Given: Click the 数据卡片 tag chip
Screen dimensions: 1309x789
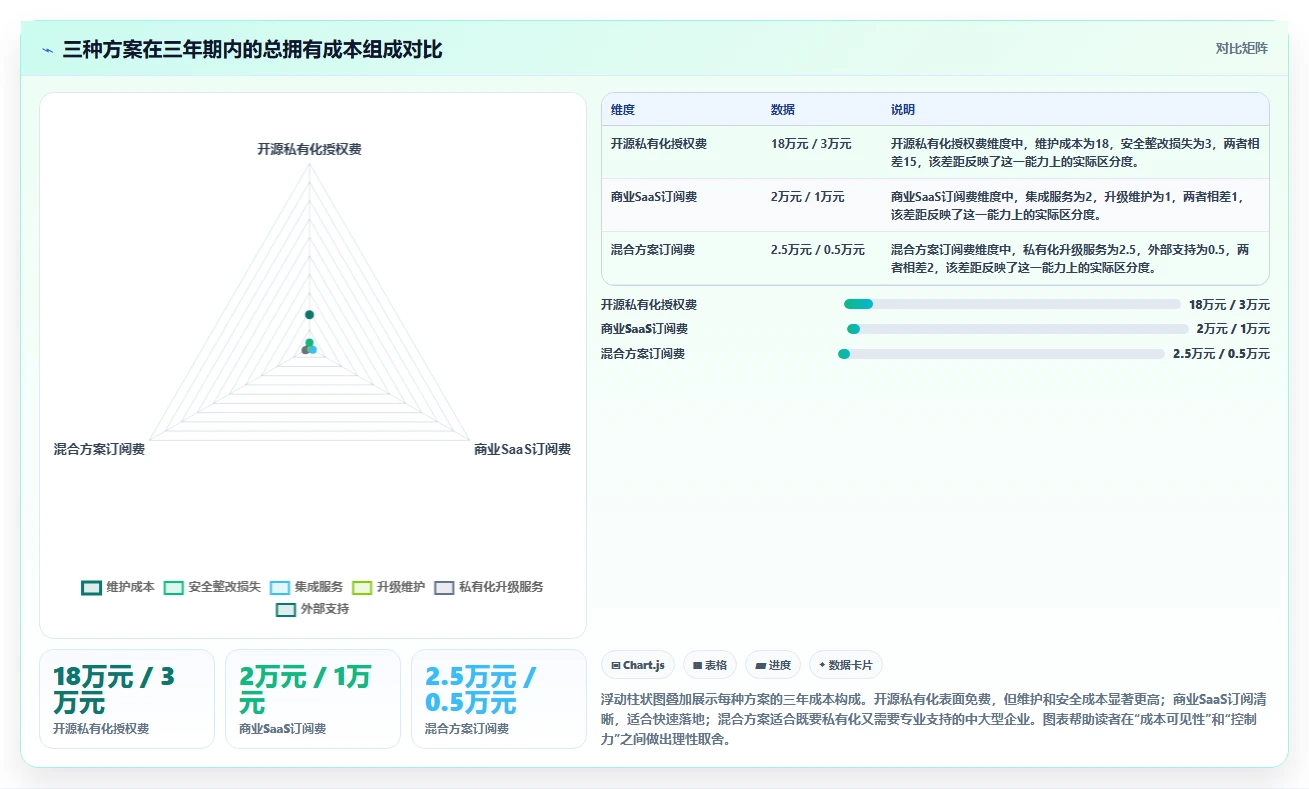Looking at the screenshot, I should pyautogui.click(x=846, y=665).
